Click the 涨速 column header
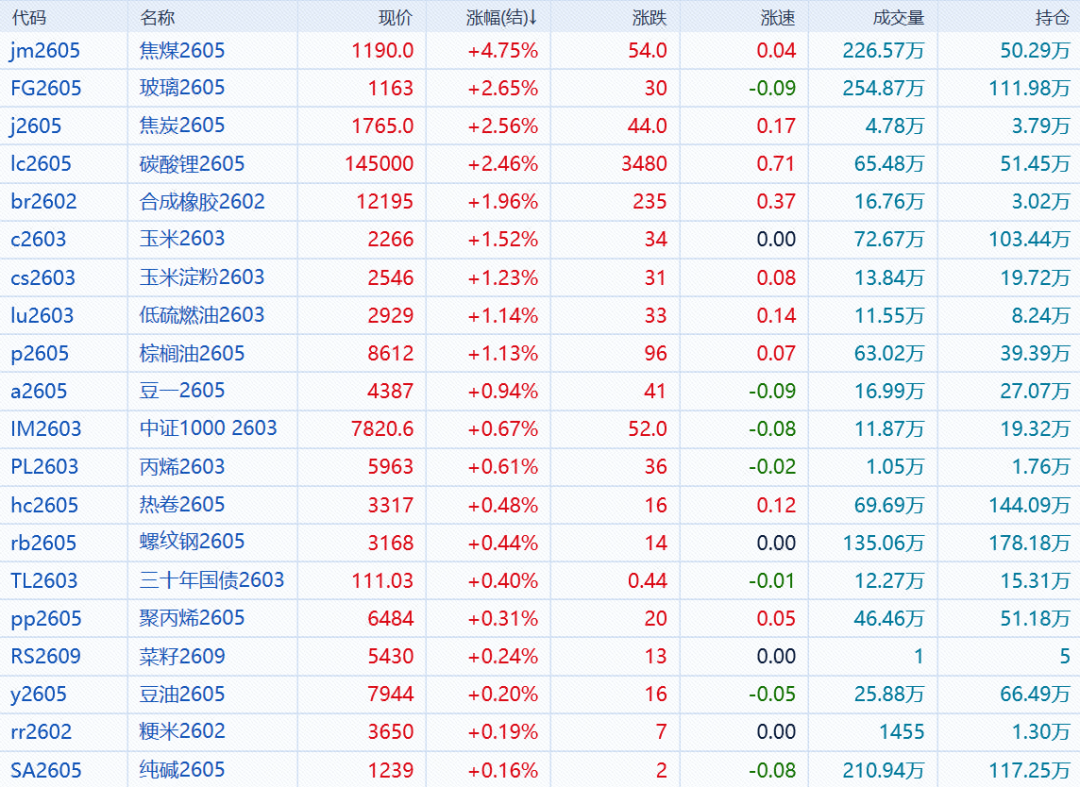Image resolution: width=1080 pixels, height=787 pixels. coord(778,18)
